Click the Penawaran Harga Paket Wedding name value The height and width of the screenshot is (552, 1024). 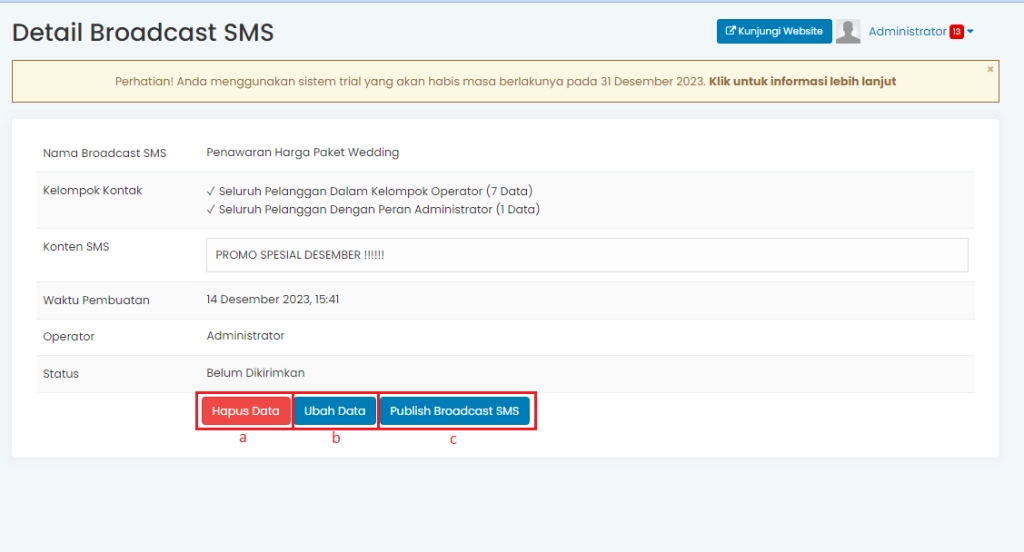(x=302, y=153)
